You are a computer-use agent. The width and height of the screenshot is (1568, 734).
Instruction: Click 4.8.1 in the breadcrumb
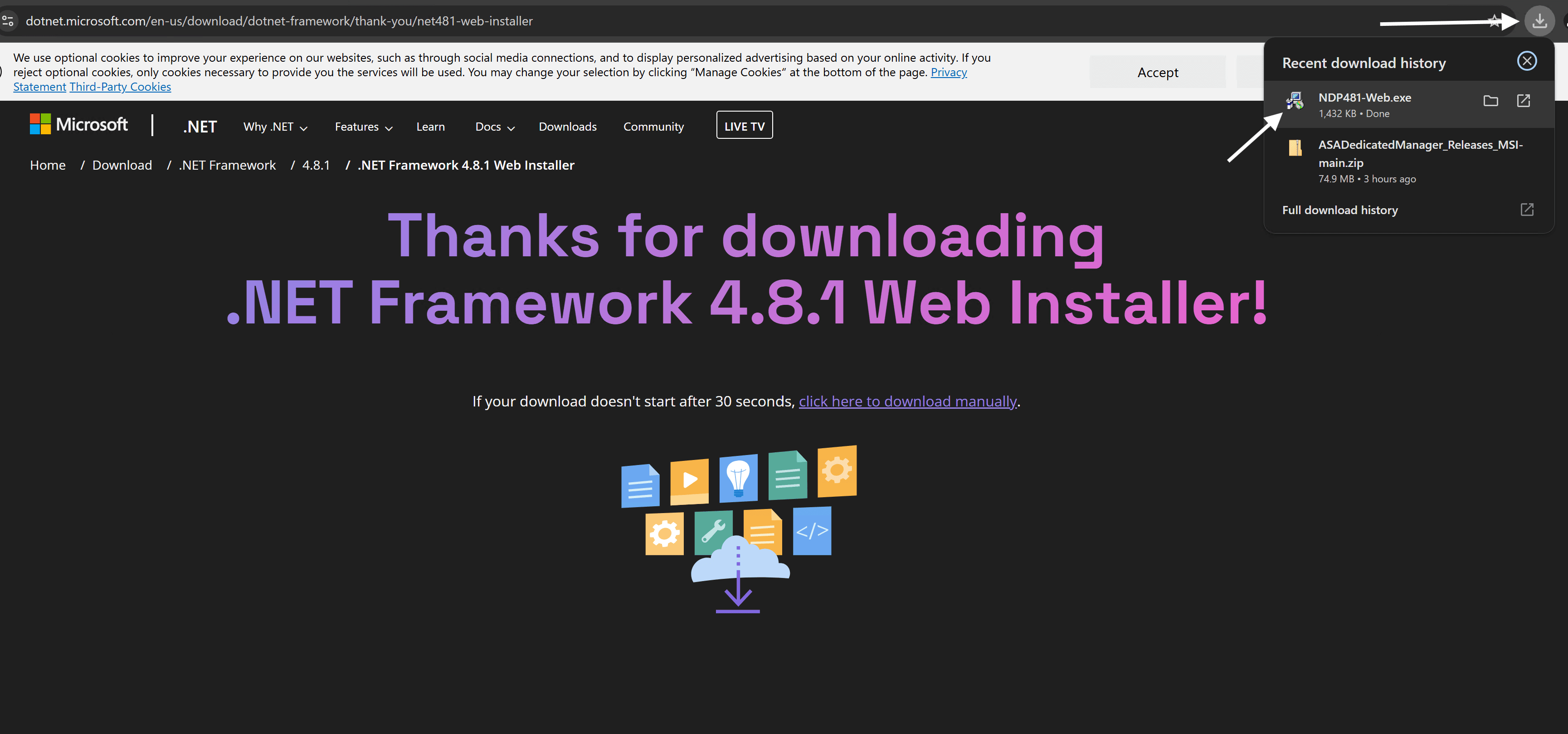(x=316, y=166)
